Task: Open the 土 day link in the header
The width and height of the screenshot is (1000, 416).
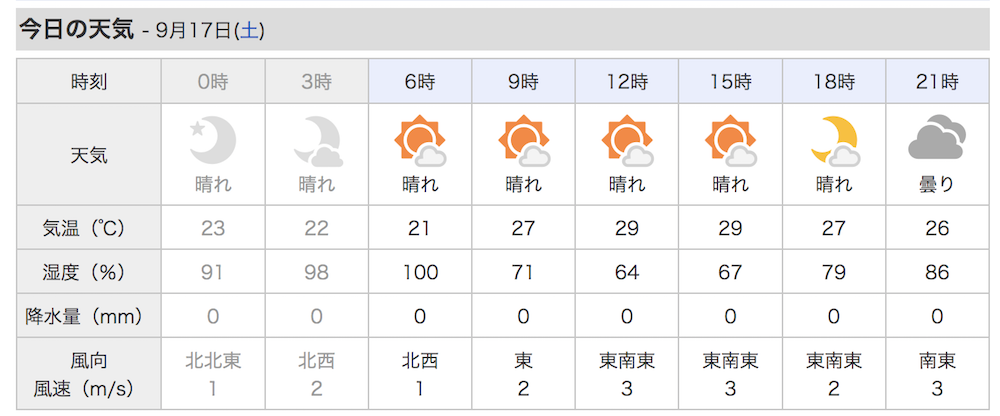Action: (249, 30)
